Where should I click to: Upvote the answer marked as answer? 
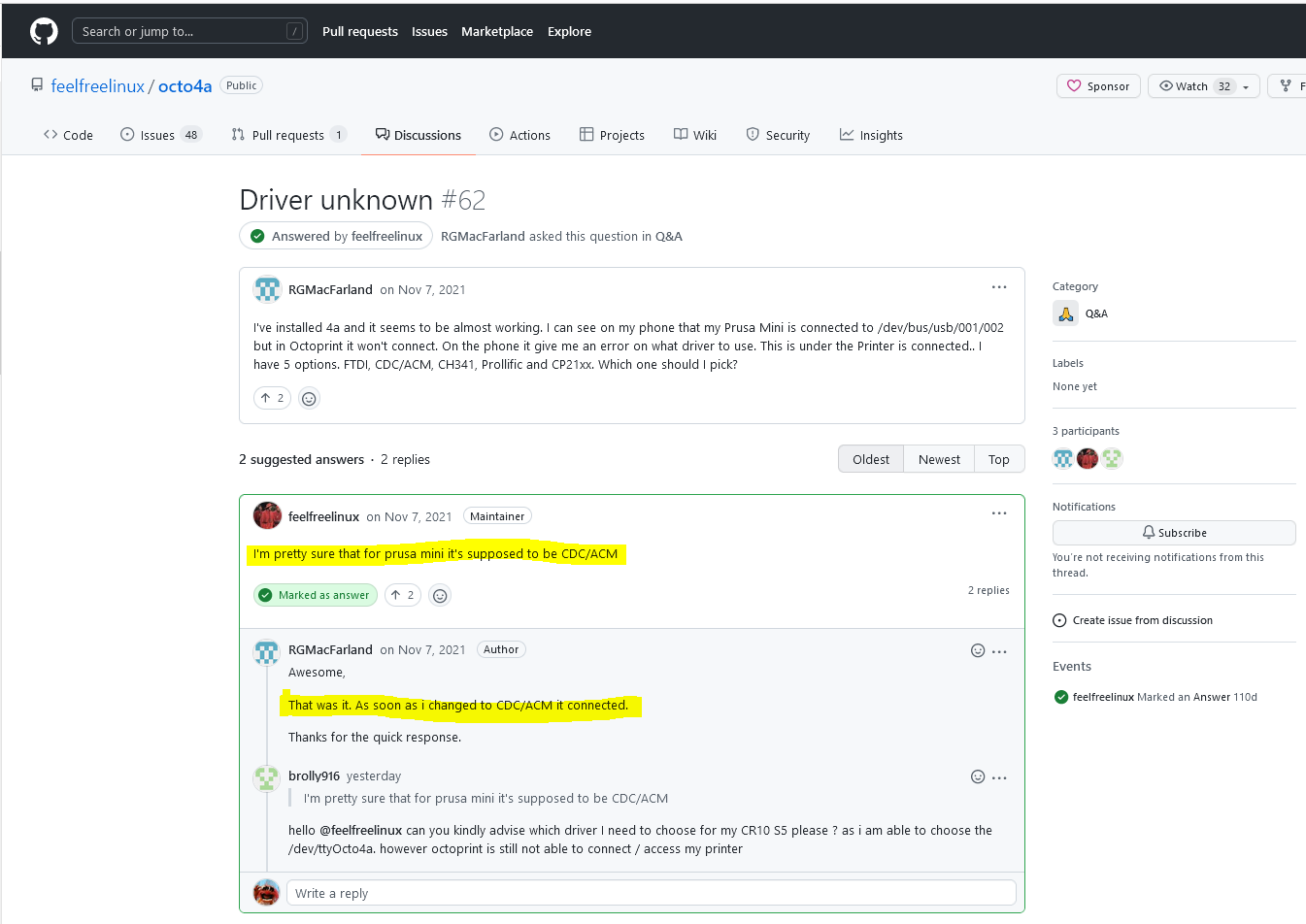[403, 595]
